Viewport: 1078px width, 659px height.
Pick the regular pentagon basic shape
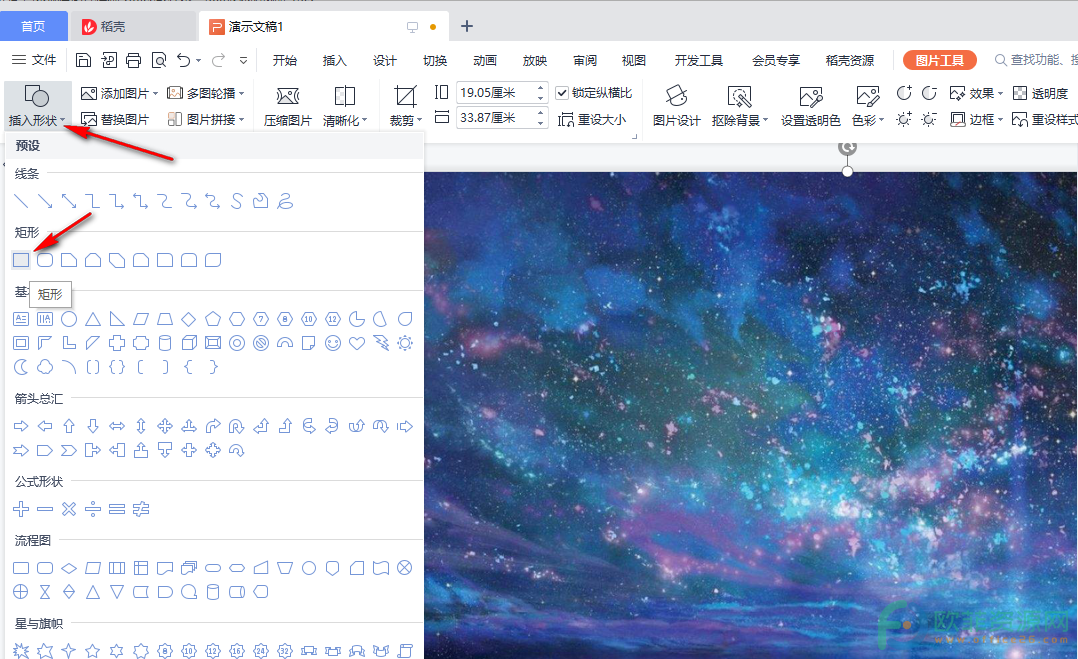pyautogui.click(x=212, y=319)
